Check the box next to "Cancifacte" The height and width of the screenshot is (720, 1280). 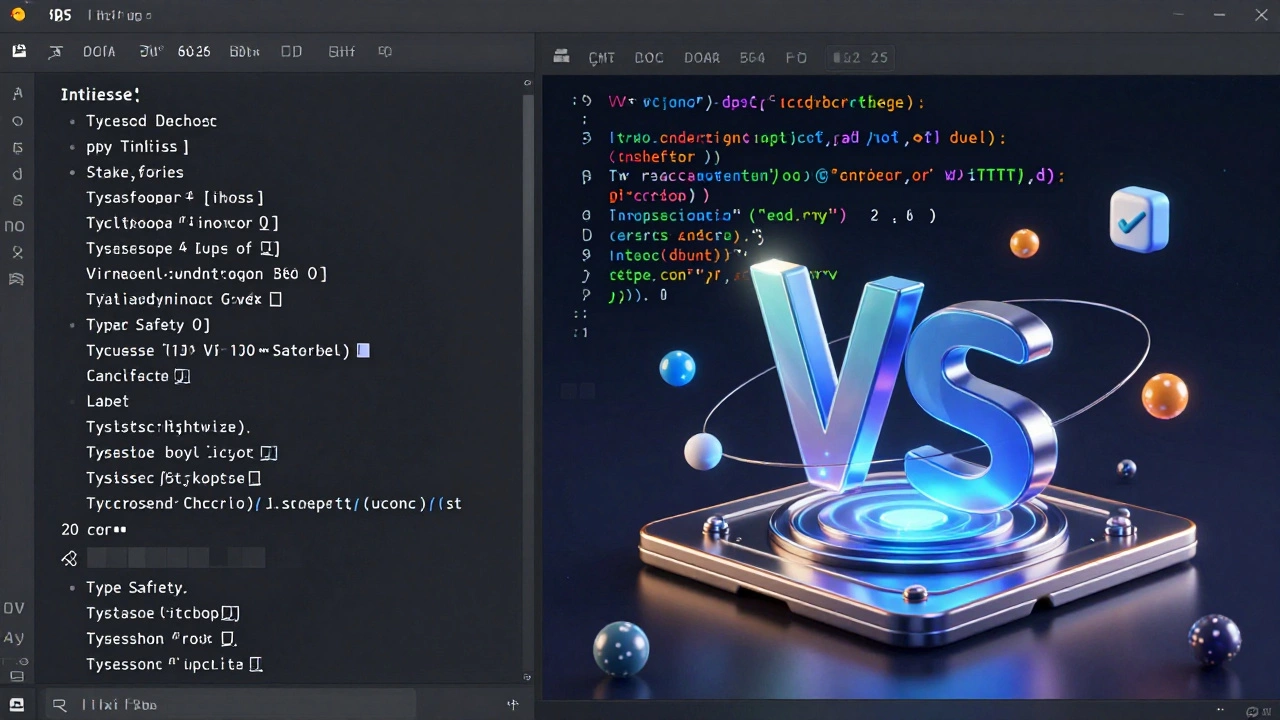coord(181,375)
